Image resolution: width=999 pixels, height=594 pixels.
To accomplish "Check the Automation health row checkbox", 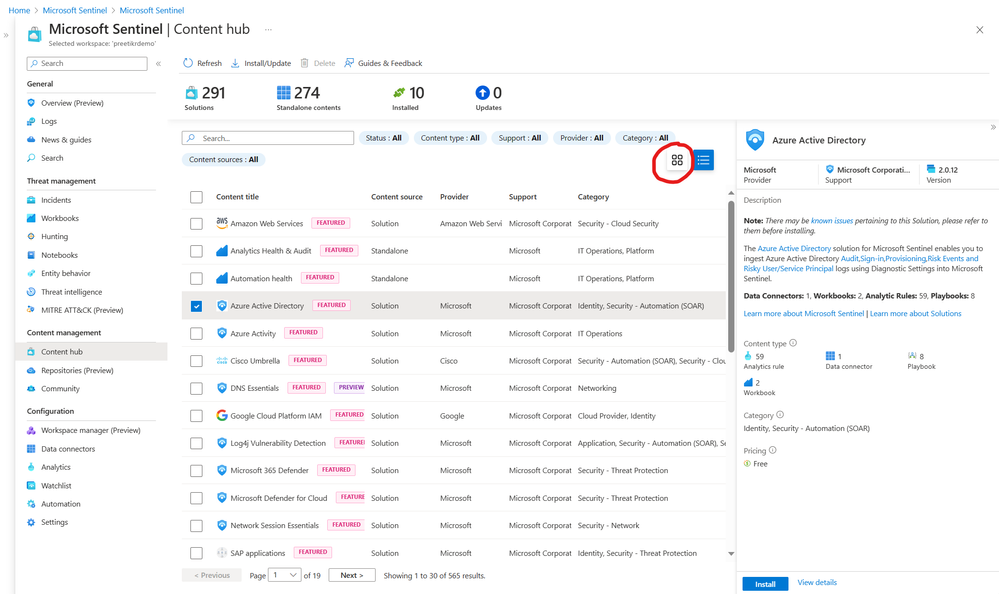I will tap(196, 279).
